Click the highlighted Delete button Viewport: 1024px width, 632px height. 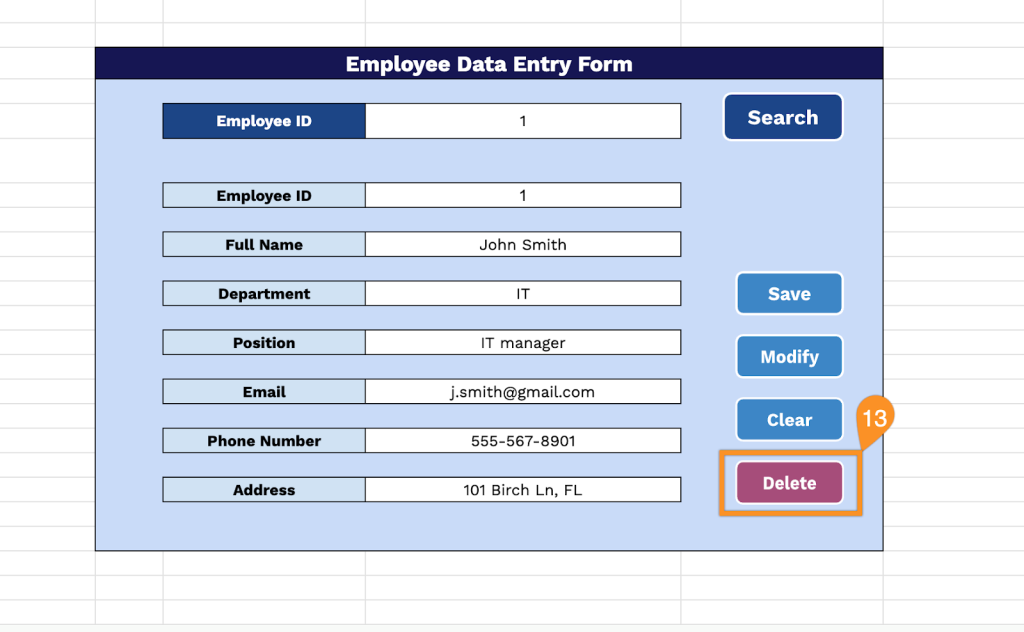[789, 483]
